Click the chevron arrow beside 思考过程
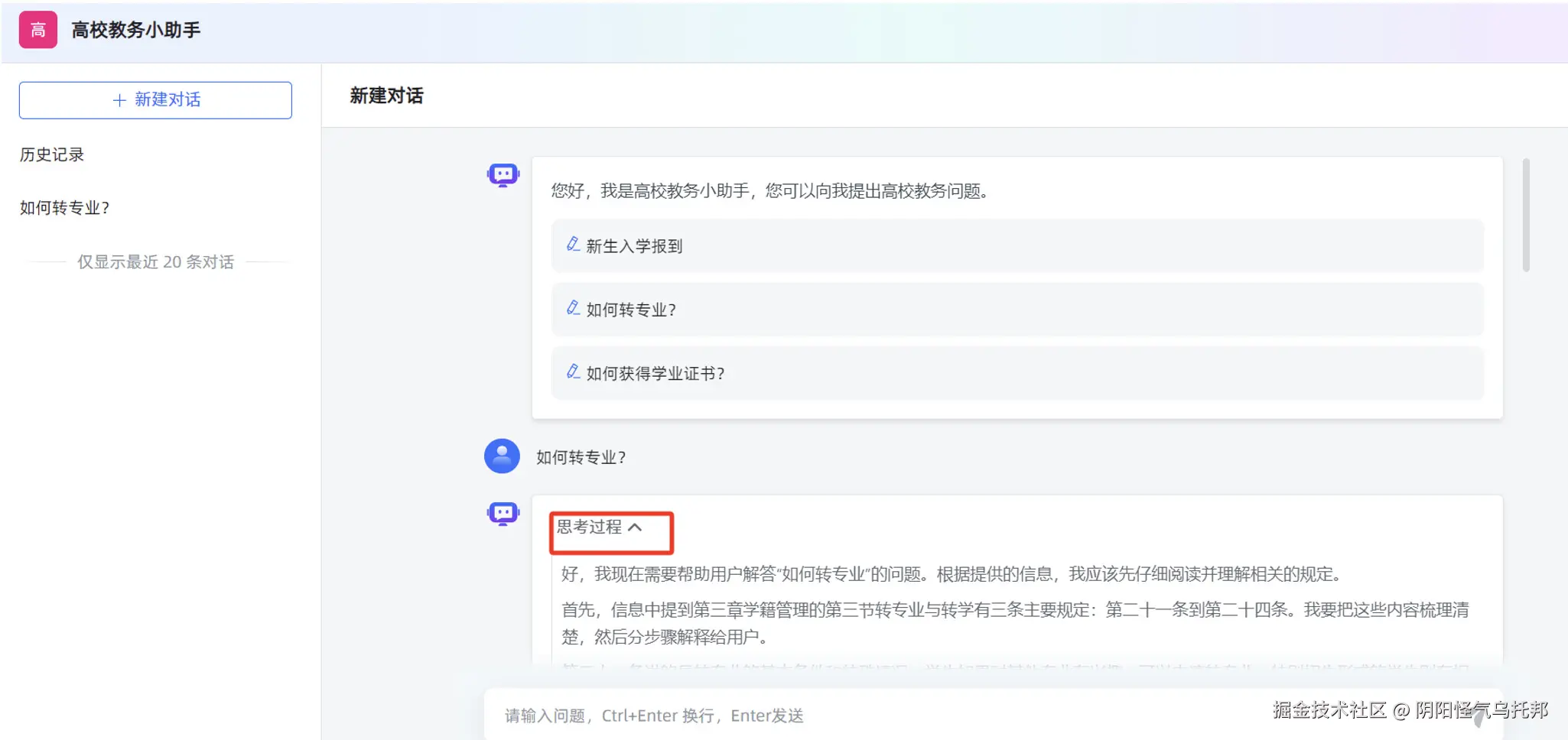This screenshot has height=740, width=1568. (x=635, y=527)
